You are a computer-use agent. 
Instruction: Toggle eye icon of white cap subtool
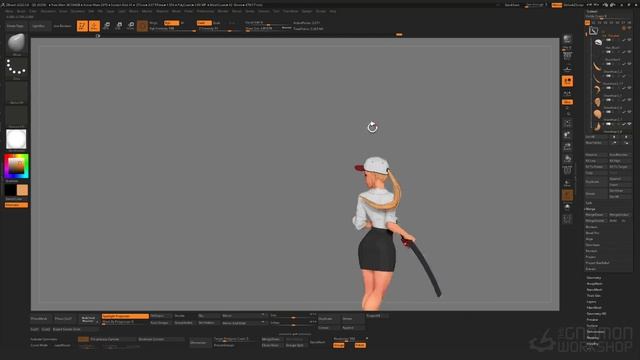pyautogui.click(x=629, y=40)
